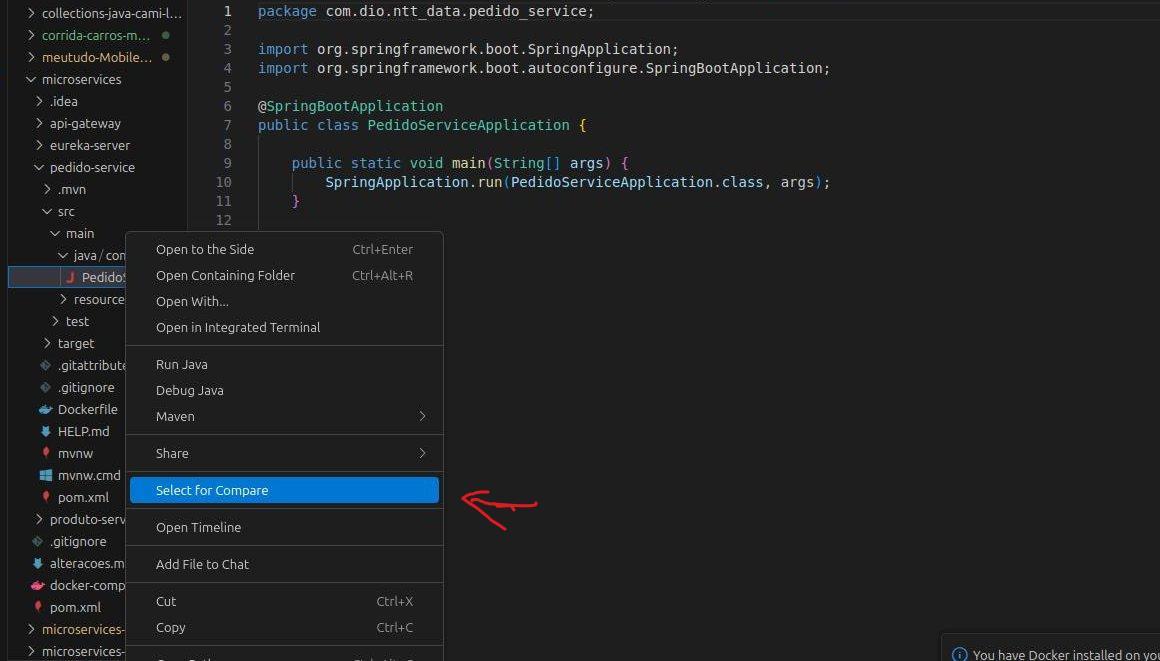The width and height of the screenshot is (1160, 661).
Task: Expand collections-java-cami folder chevron
Action: [x=31, y=13]
